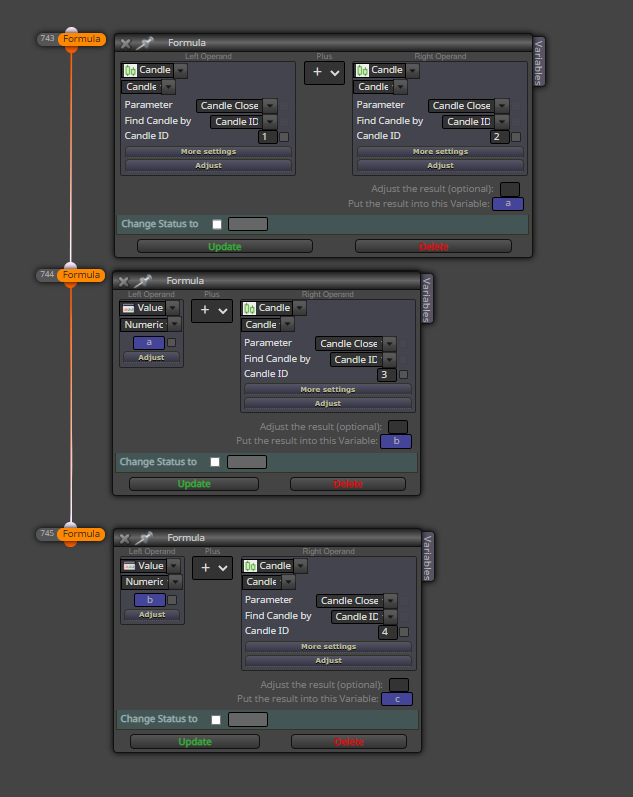Tick checkbox beside Candle ID 4
This screenshot has width=633, height=797.
404,632
